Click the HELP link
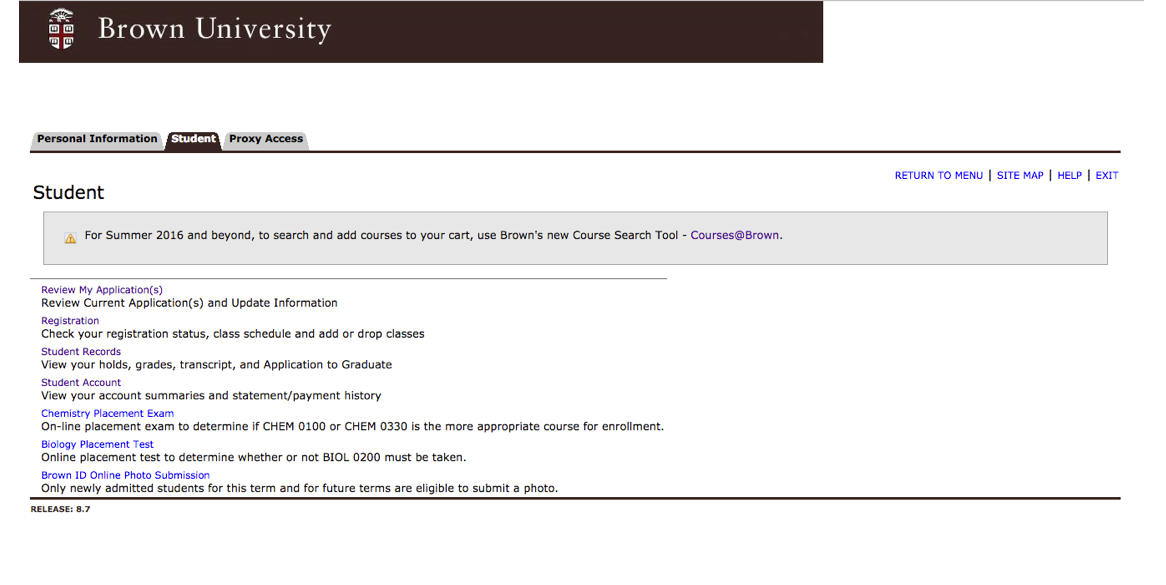The image size is (1166, 585). [1069, 175]
